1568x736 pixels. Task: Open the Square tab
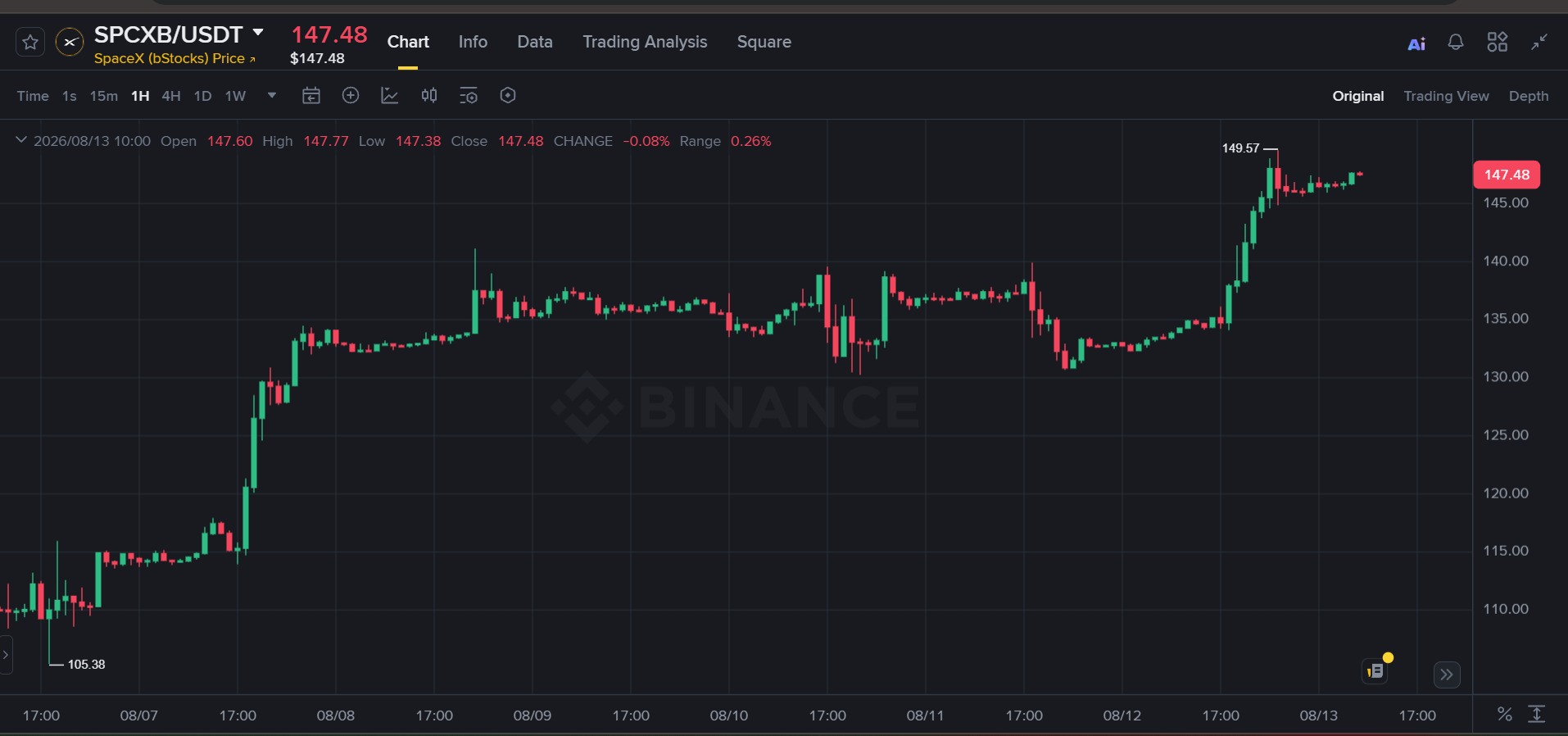(764, 42)
